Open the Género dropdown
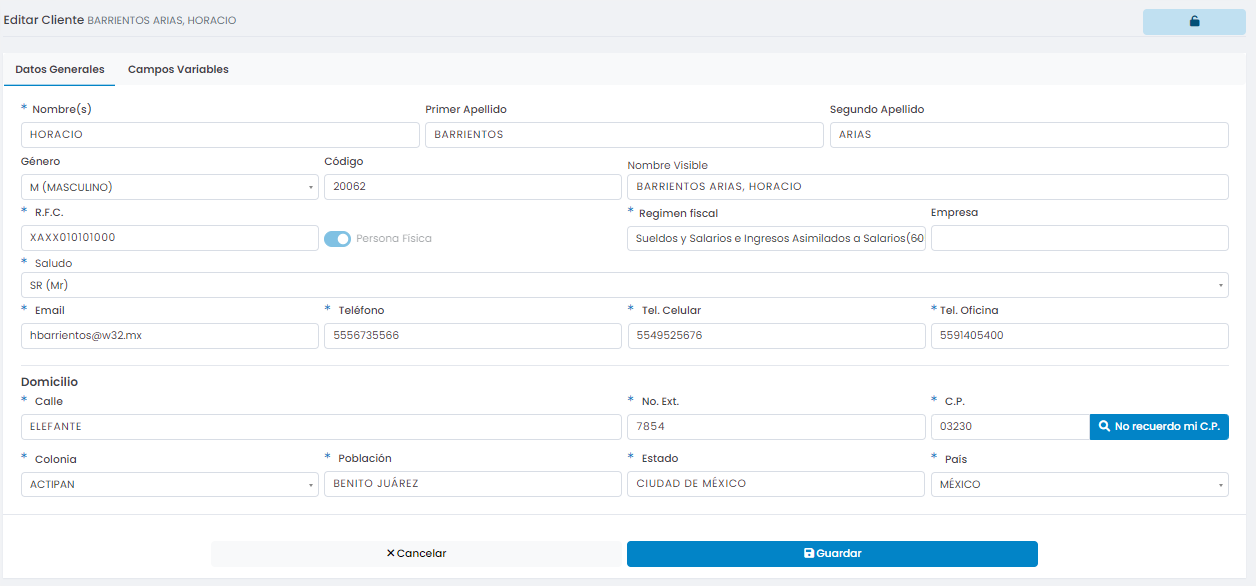 (169, 187)
